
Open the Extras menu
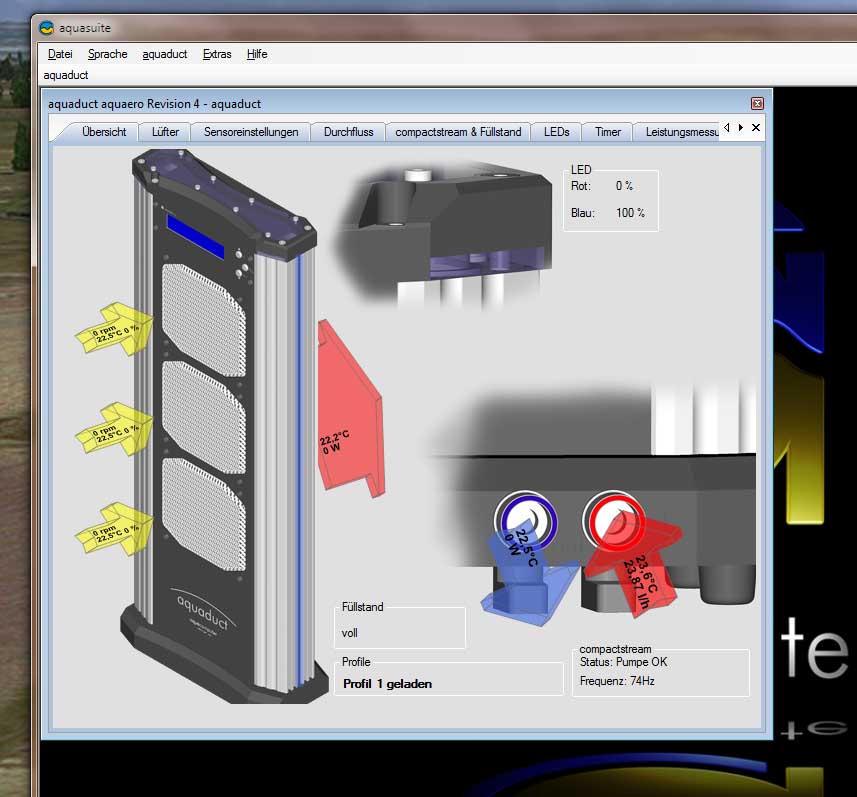[216, 54]
